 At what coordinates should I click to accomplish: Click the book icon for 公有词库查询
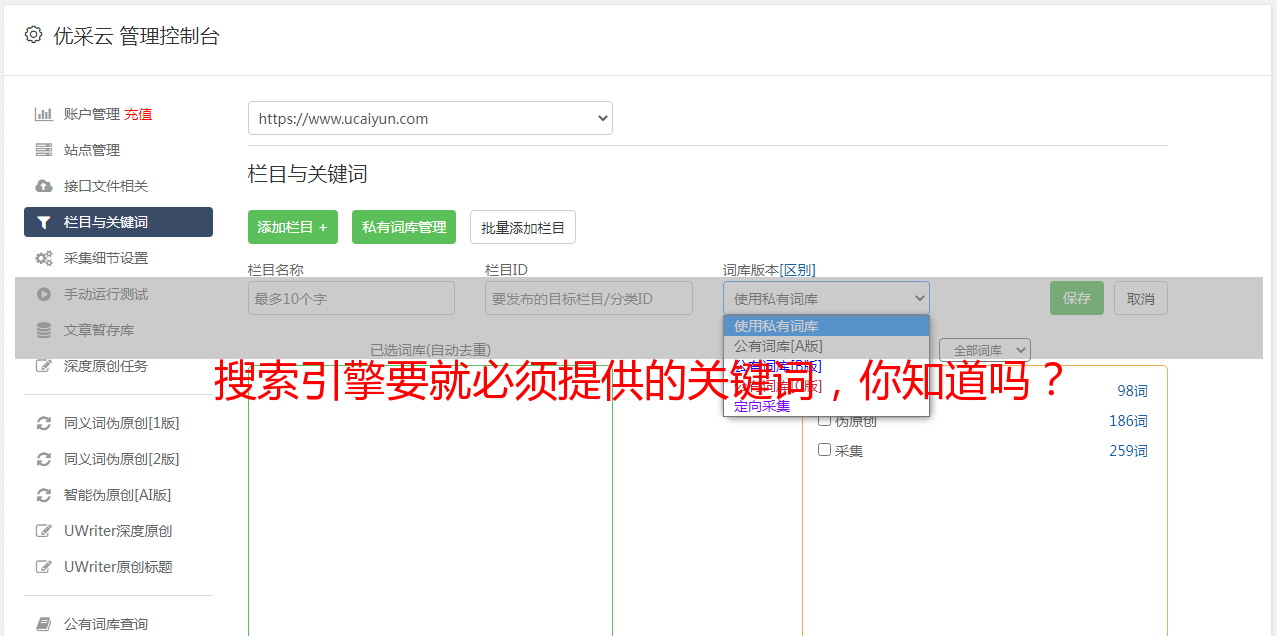[x=43, y=624]
